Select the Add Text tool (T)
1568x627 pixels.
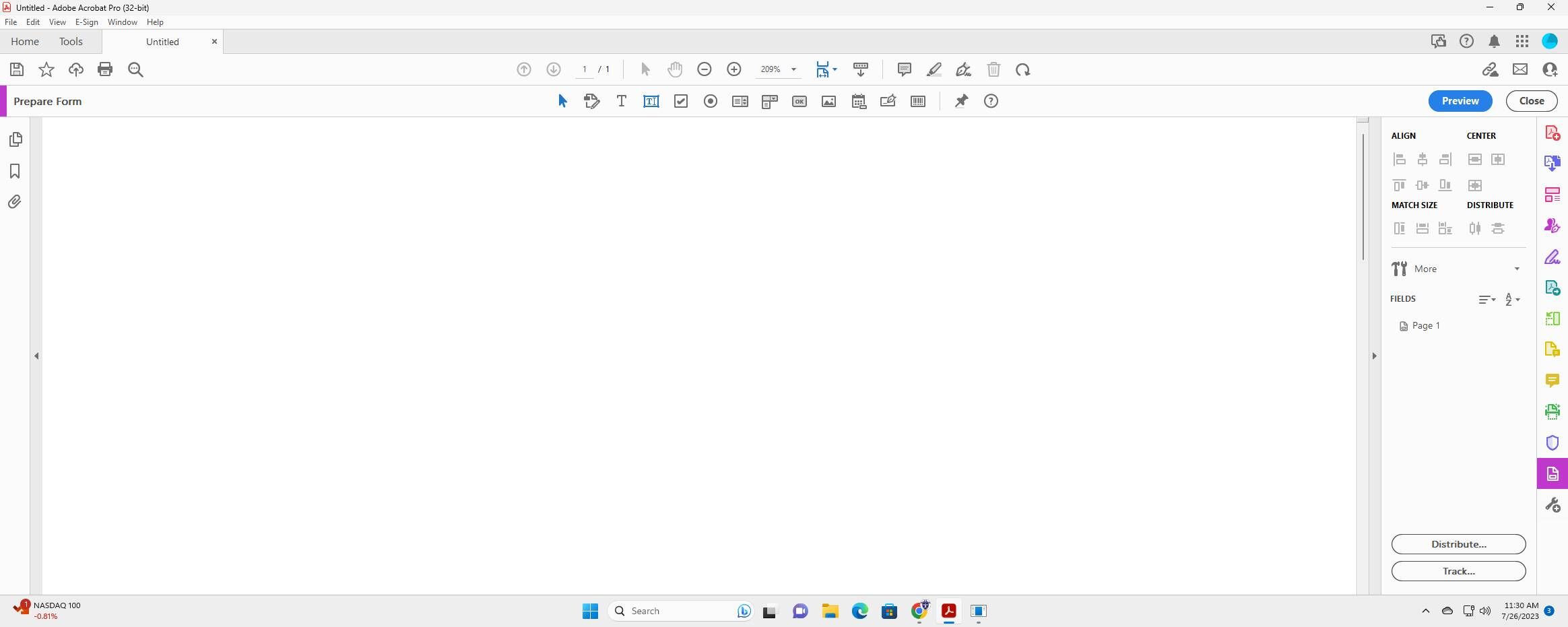[621, 101]
